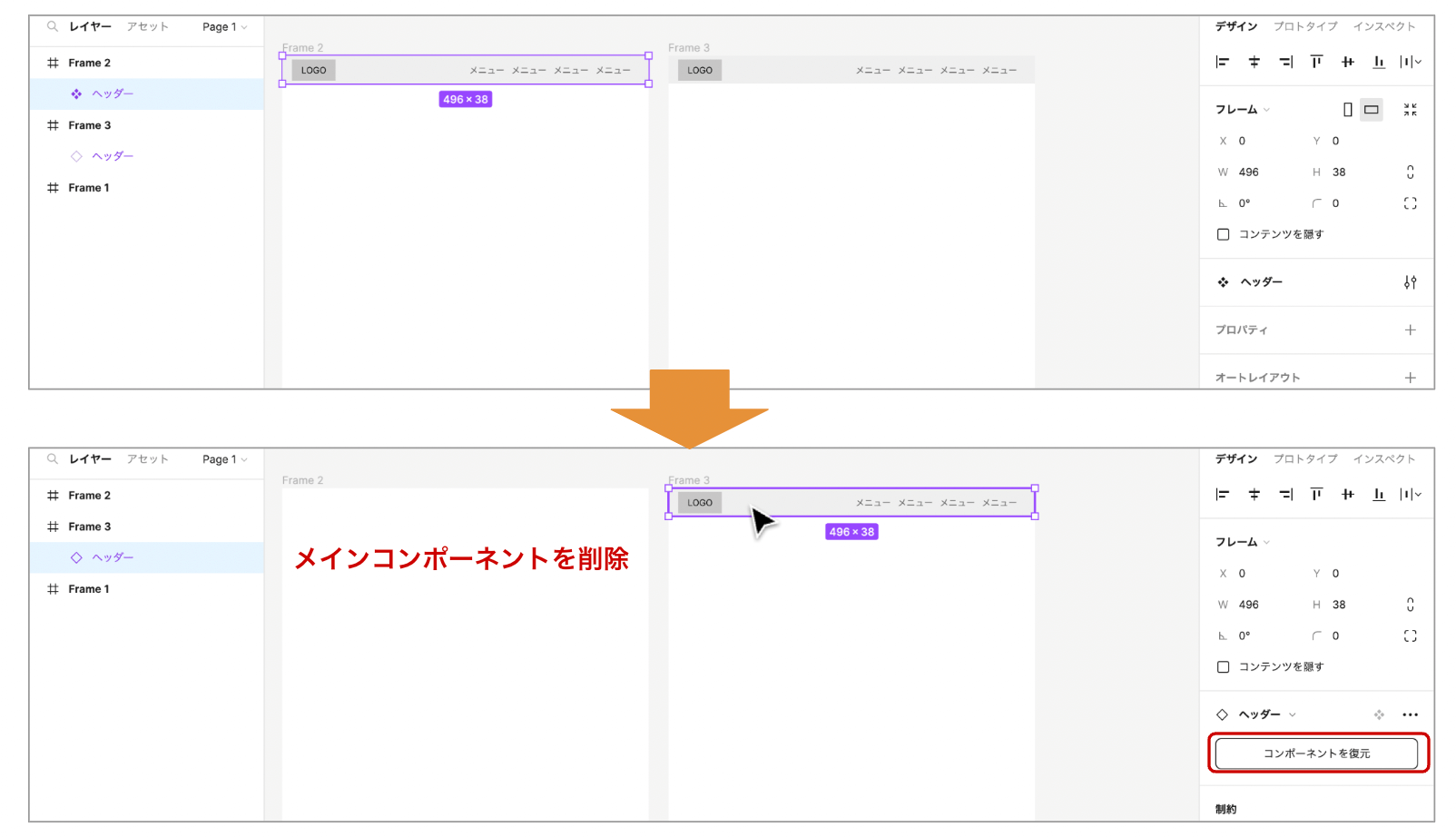This screenshot has height=837, width=1456.
Task: Select Frame 1 layer in upper screenshot
Action: click(147, 188)
